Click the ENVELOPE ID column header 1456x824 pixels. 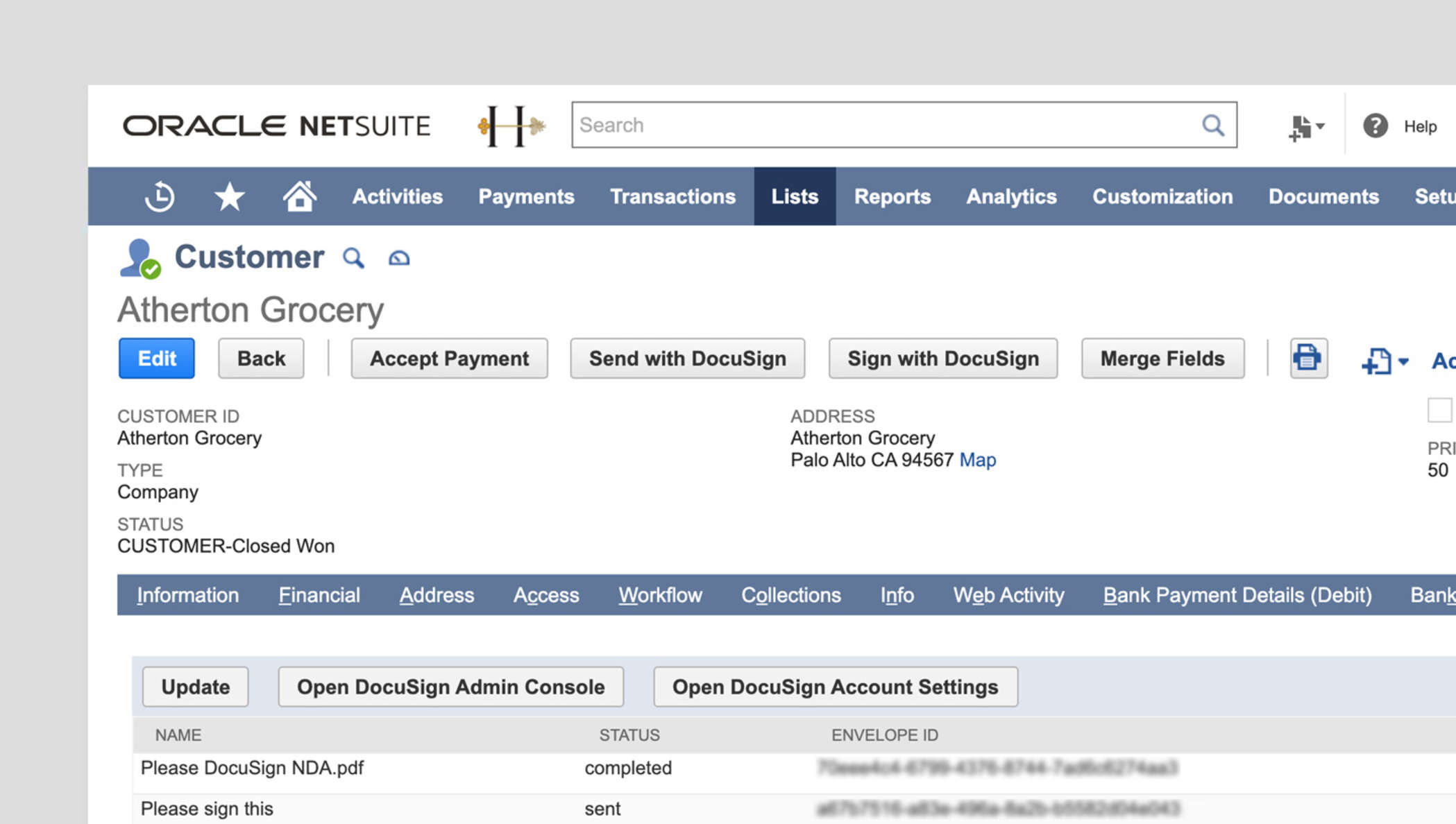pyautogui.click(x=885, y=735)
